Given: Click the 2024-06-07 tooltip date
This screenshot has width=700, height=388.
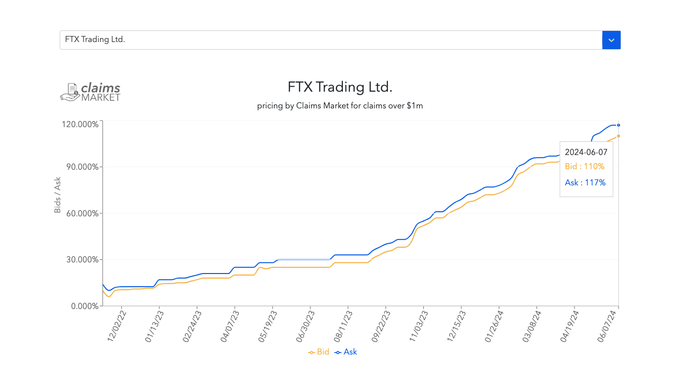Looking at the screenshot, I should tap(586, 152).
